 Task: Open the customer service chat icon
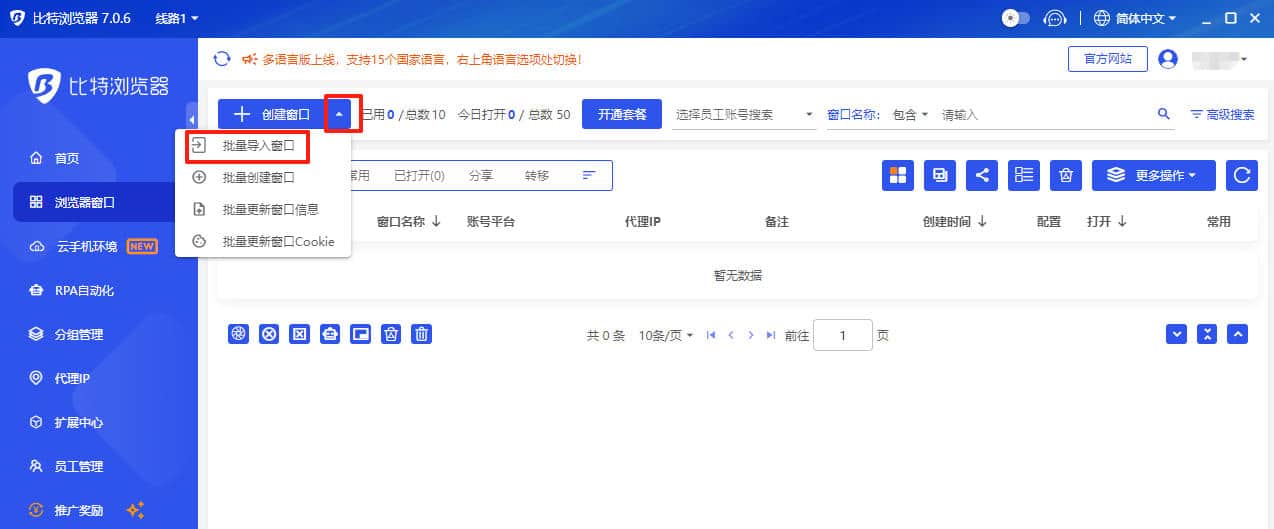1054,18
